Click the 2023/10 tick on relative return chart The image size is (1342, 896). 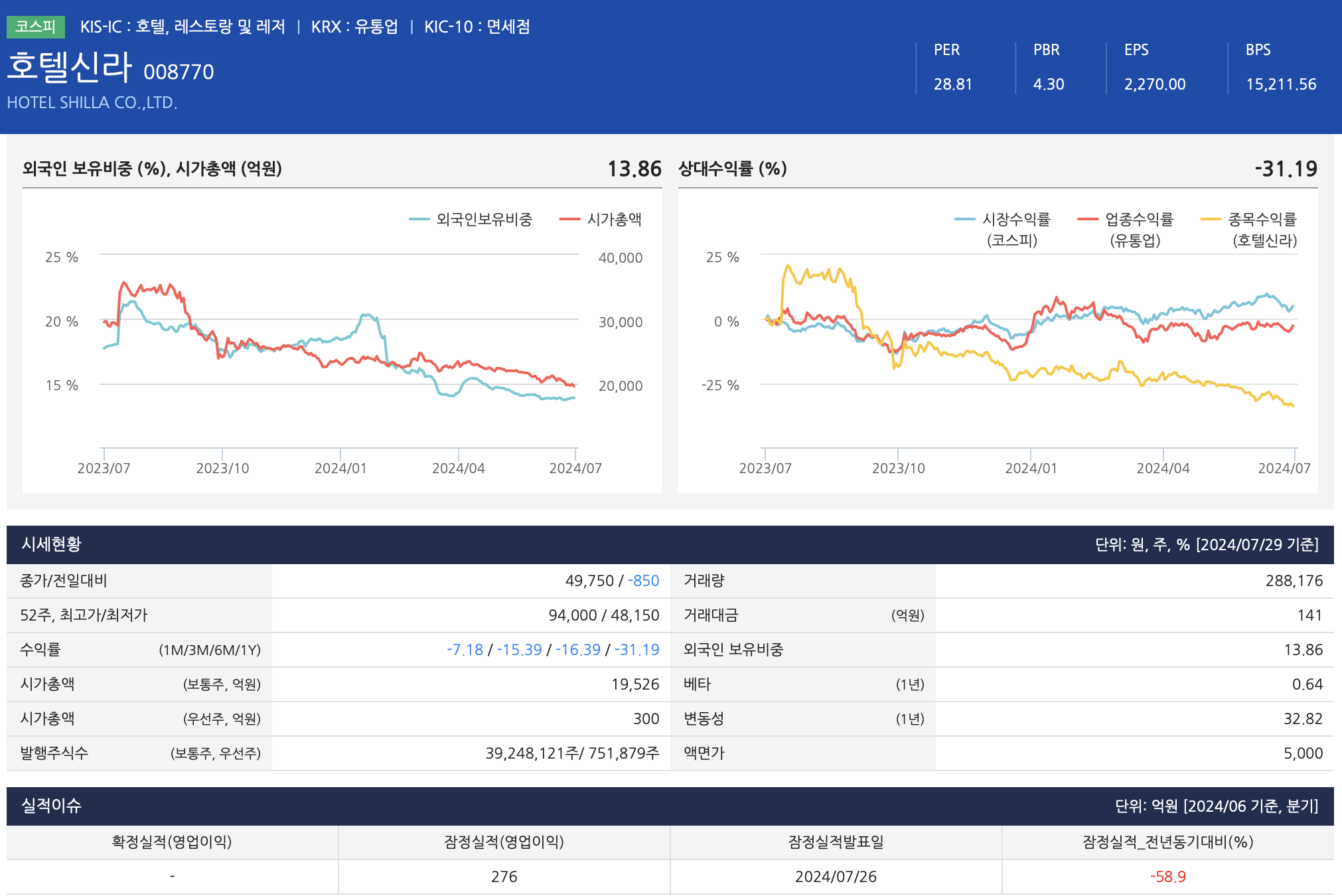point(898,468)
